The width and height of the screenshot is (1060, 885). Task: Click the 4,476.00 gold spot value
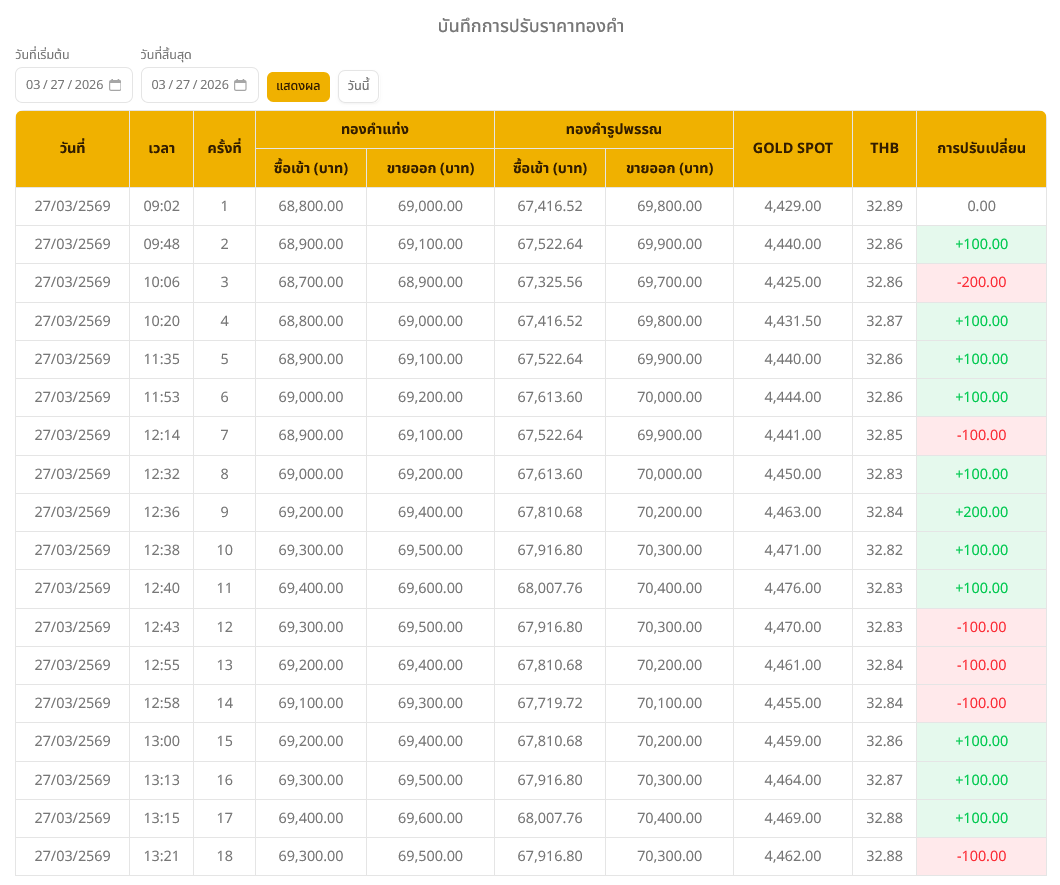(792, 589)
